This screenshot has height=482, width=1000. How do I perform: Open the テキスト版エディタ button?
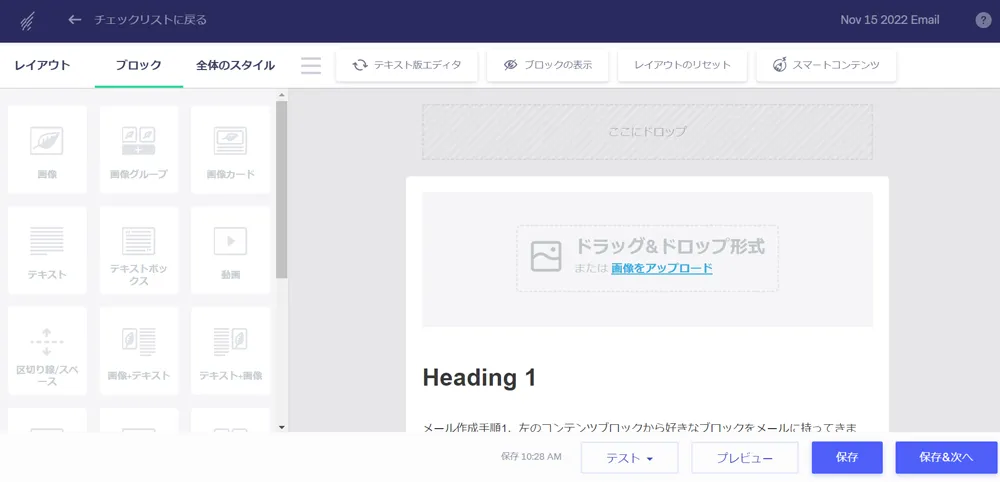407,65
